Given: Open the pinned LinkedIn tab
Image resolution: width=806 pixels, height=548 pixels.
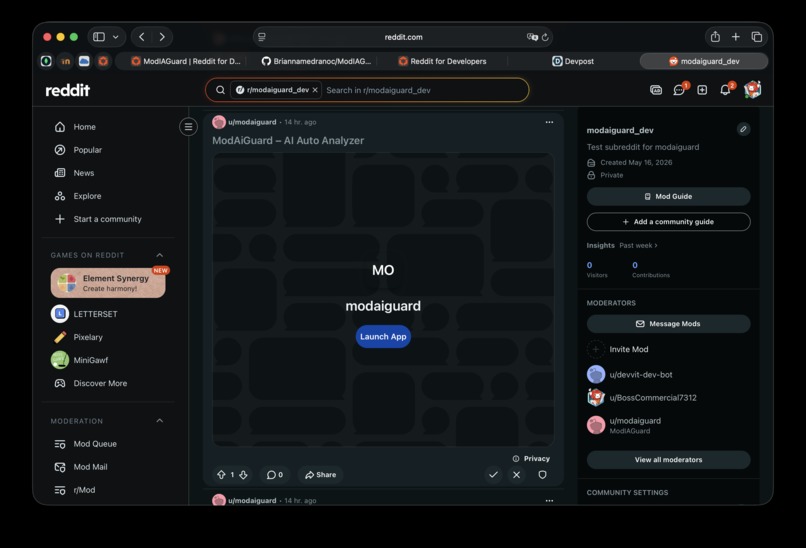Looking at the screenshot, I should tap(65, 61).
